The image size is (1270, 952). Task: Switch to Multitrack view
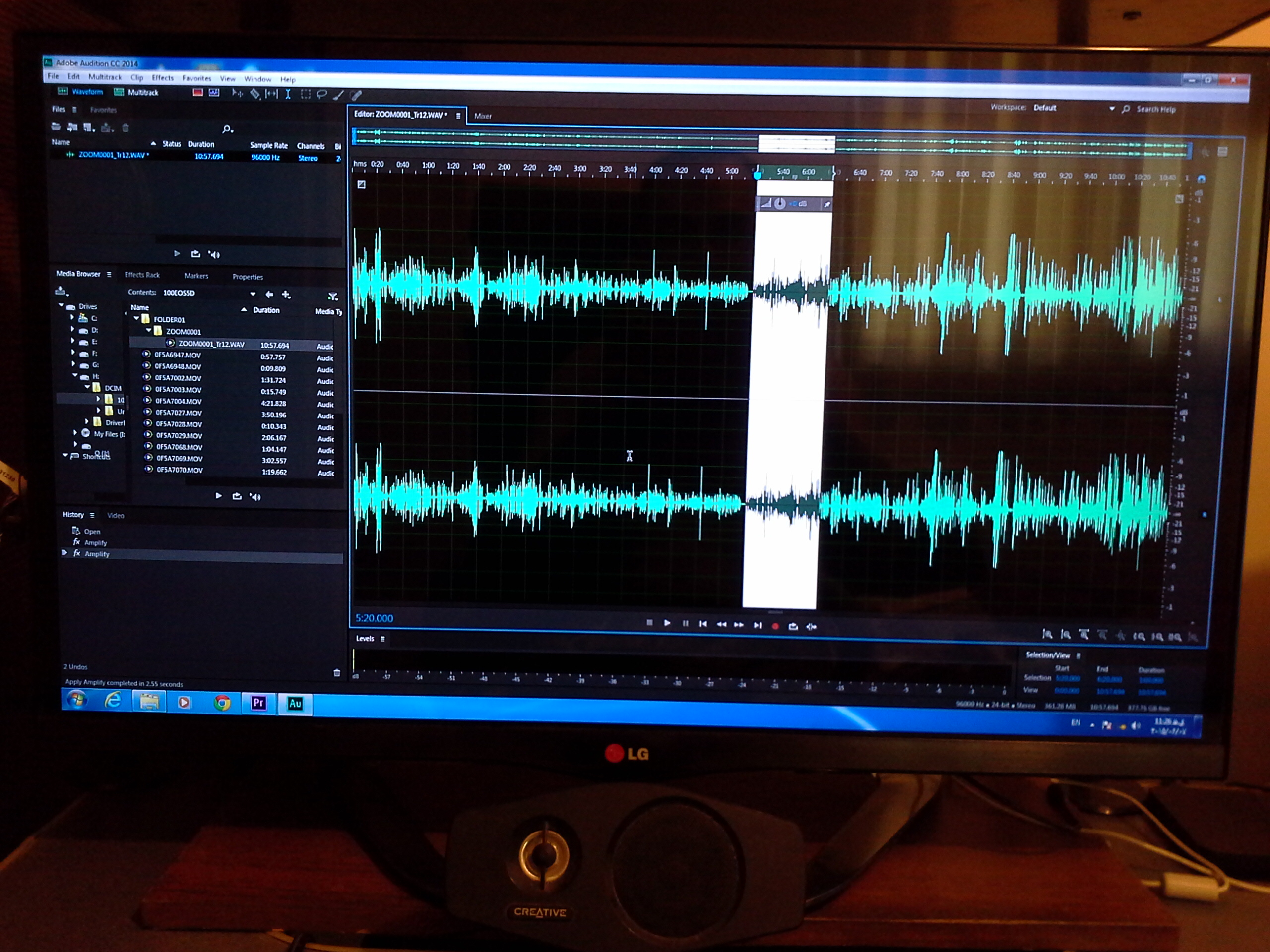136,92
